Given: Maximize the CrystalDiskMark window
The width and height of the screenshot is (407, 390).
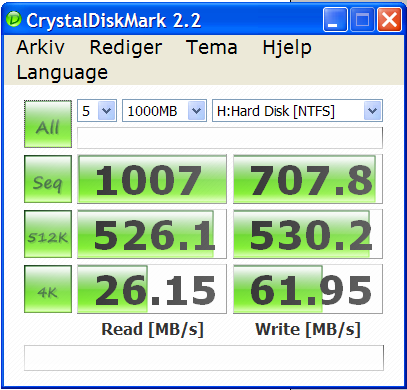Looking at the screenshot, I should [362, 20].
